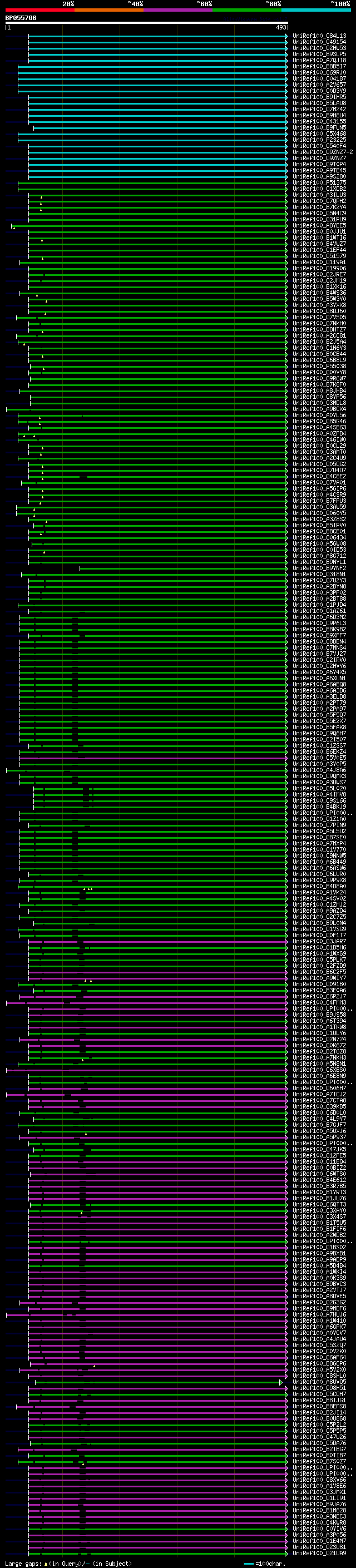356x1568 pixels.
Task: Select the query name BP055706
Action: 21,18
